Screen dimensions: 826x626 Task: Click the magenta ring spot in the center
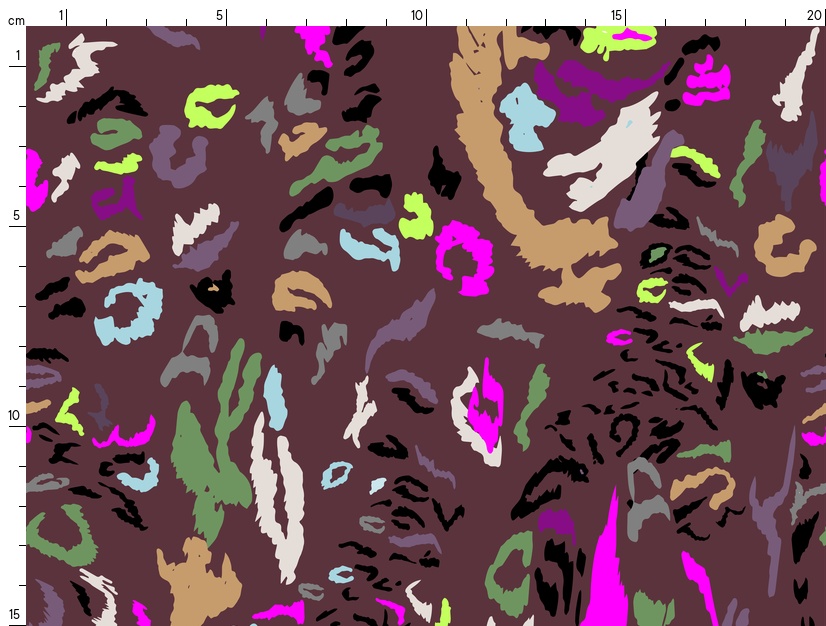pyautogui.click(x=464, y=256)
